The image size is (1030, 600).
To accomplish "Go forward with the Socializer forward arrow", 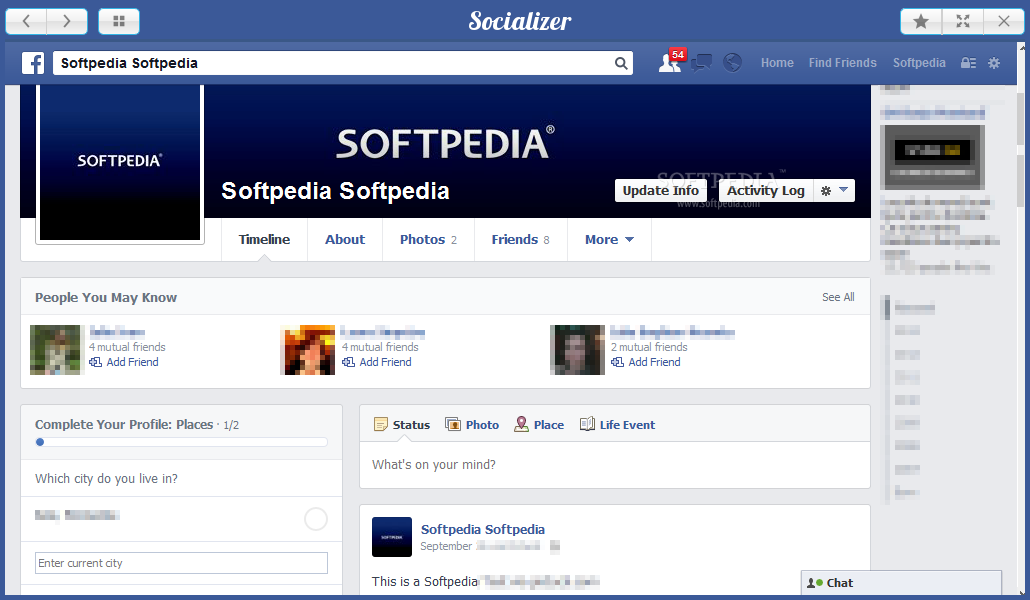I will coord(67,21).
